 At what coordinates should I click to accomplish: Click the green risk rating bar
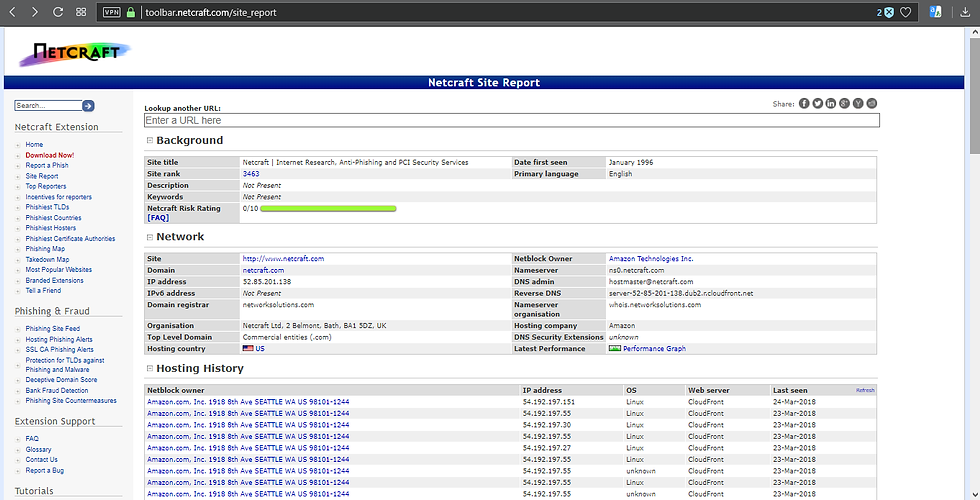pos(328,209)
